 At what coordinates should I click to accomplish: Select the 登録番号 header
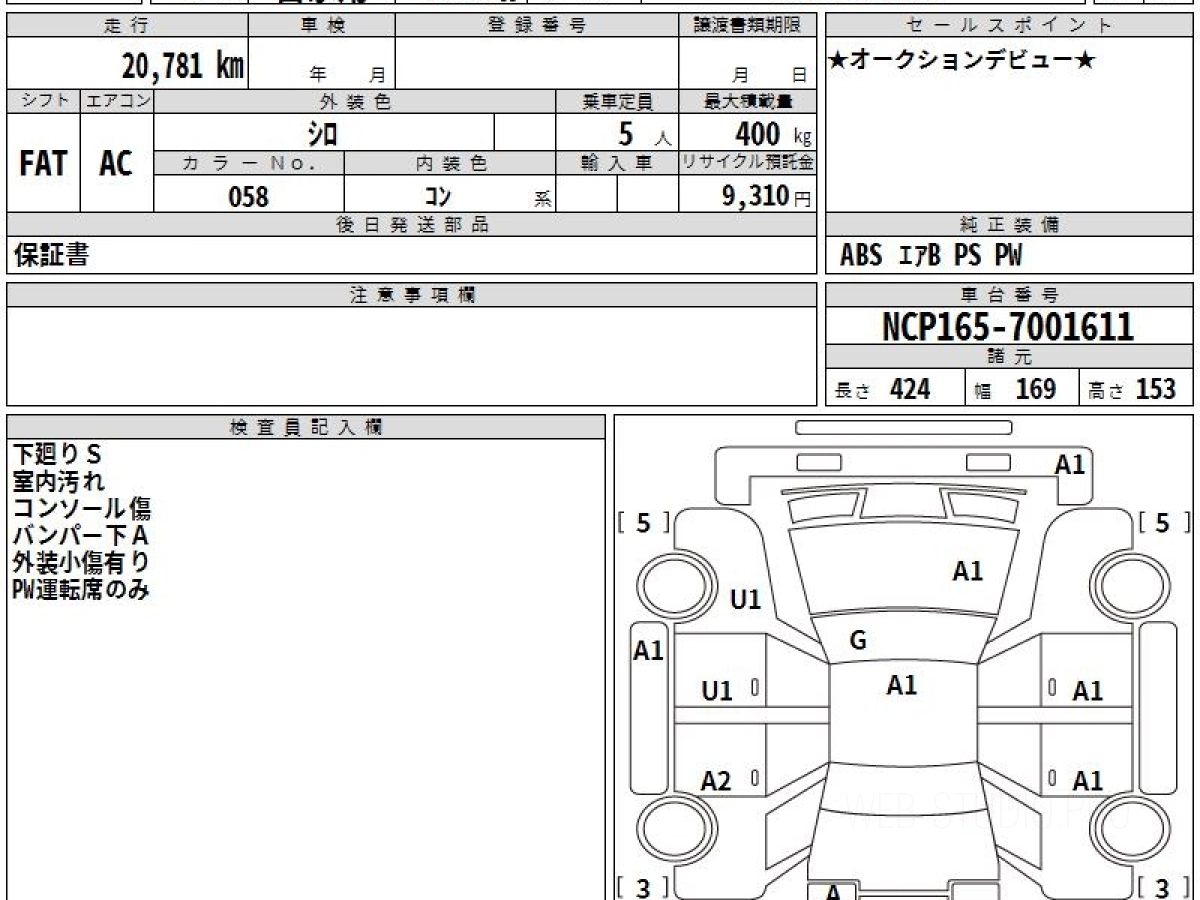(537, 26)
